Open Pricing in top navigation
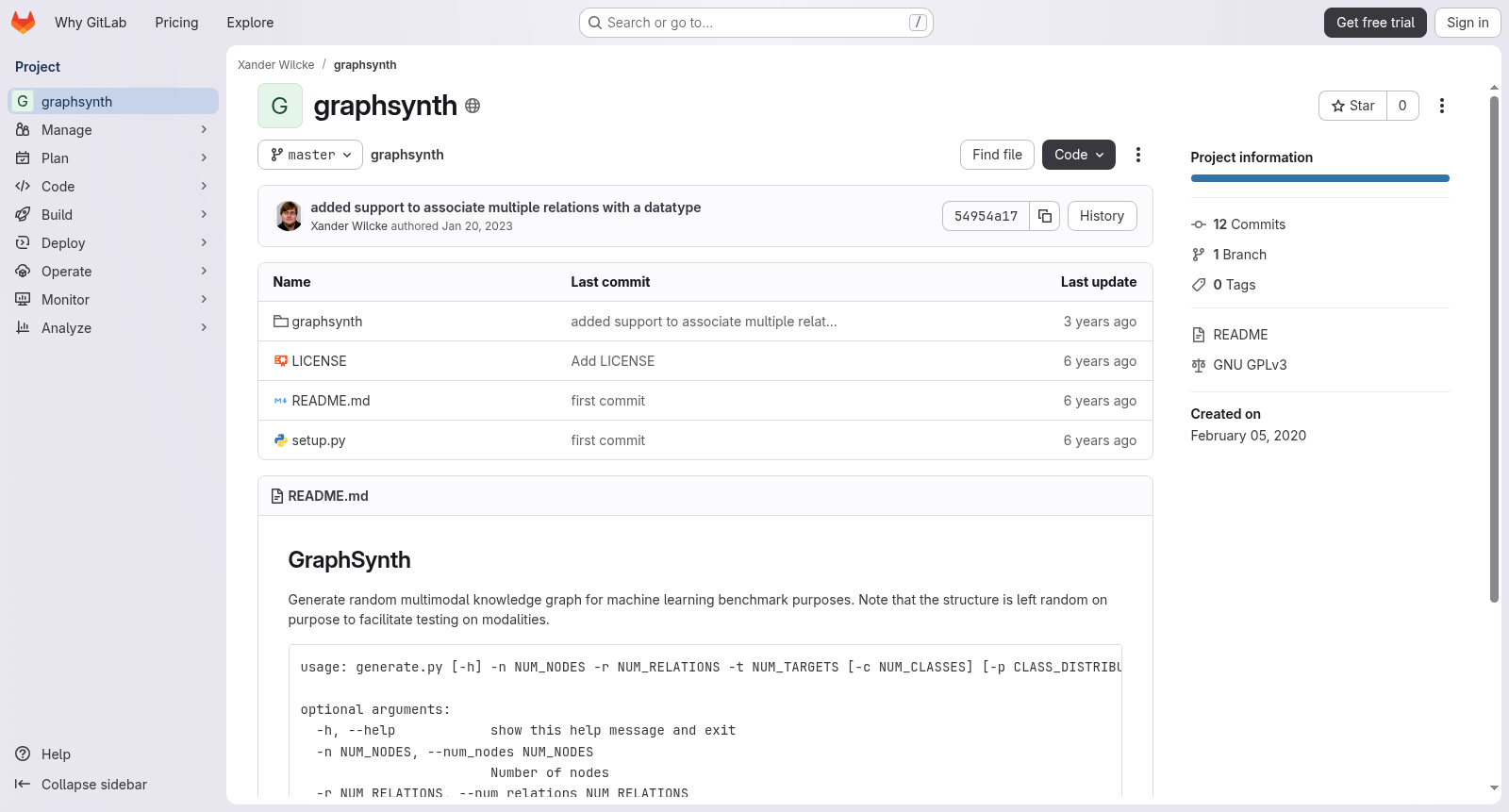The height and width of the screenshot is (812, 1509). click(x=176, y=23)
